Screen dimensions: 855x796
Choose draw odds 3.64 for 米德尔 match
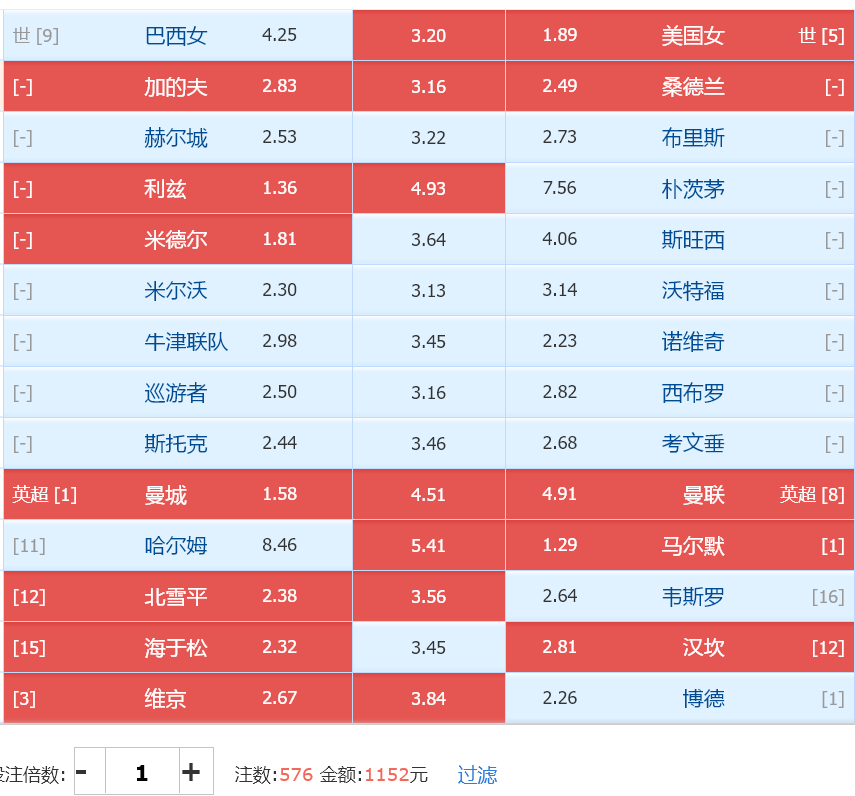tap(429, 239)
